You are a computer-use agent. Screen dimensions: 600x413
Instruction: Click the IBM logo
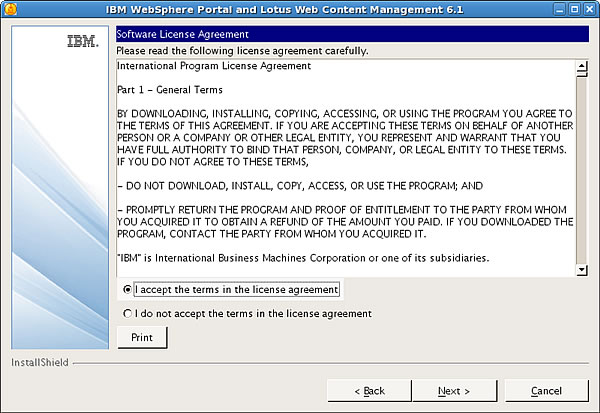[x=83, y=41]
